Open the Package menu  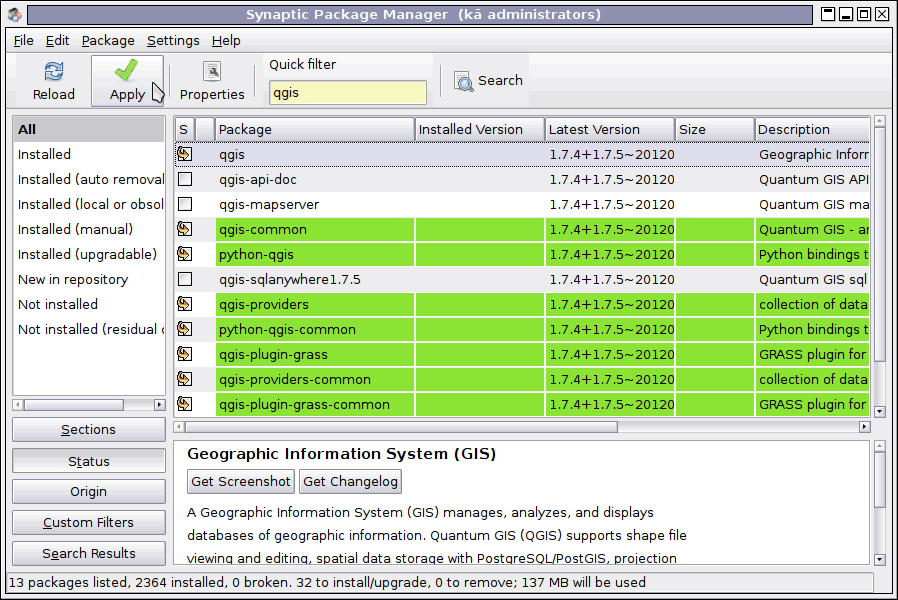coord(108,41)
